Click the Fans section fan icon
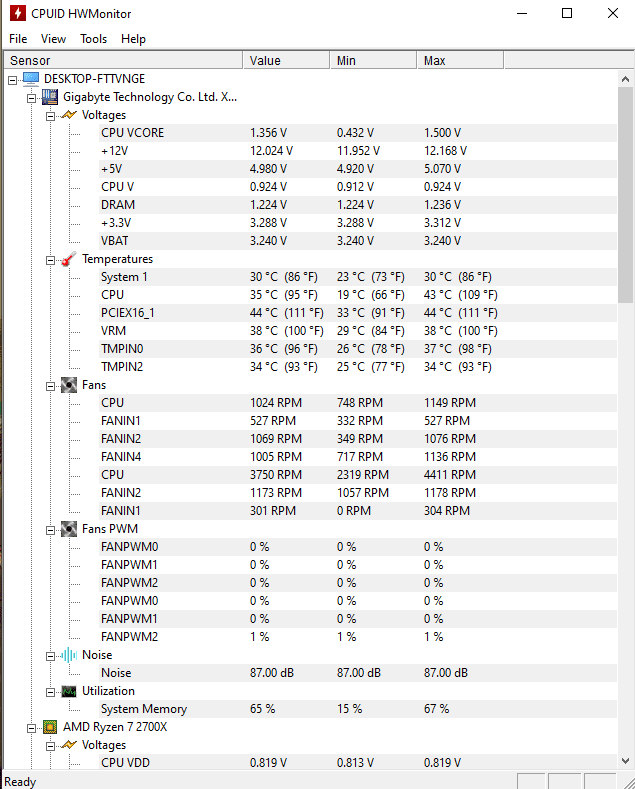 (x=69, y=385)
